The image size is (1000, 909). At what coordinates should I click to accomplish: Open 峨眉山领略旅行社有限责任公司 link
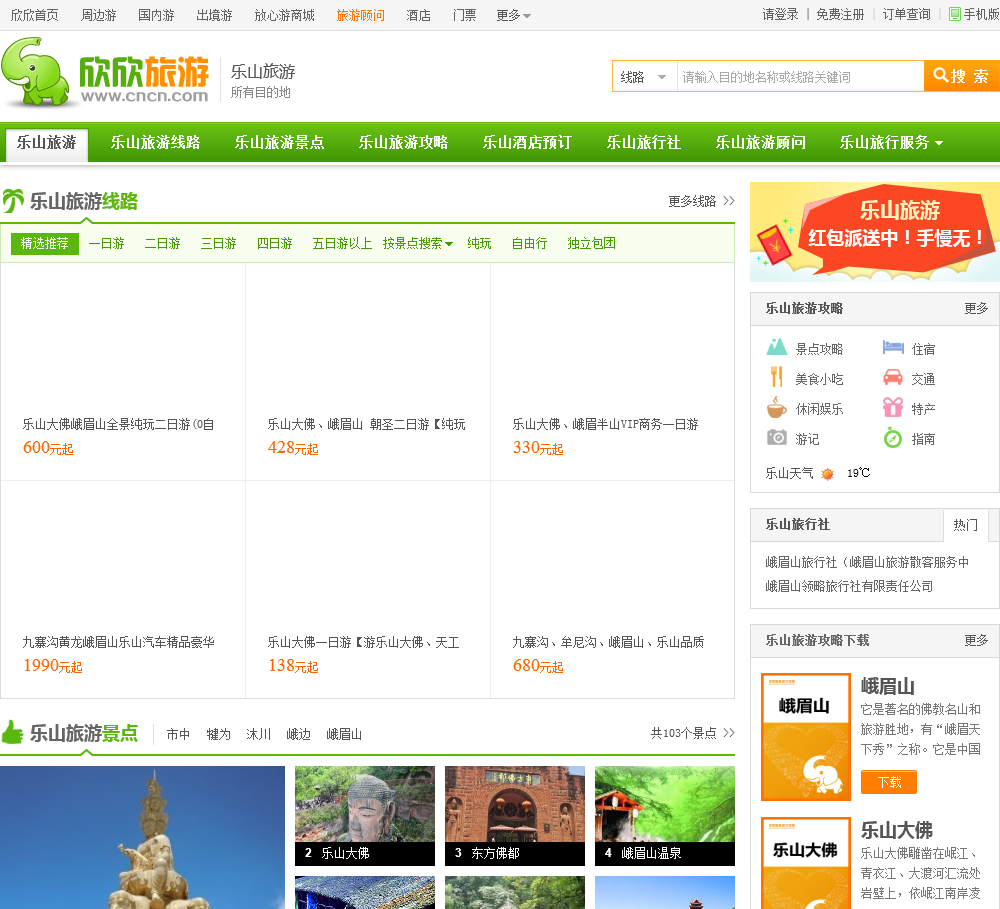[x=849, y=586]
